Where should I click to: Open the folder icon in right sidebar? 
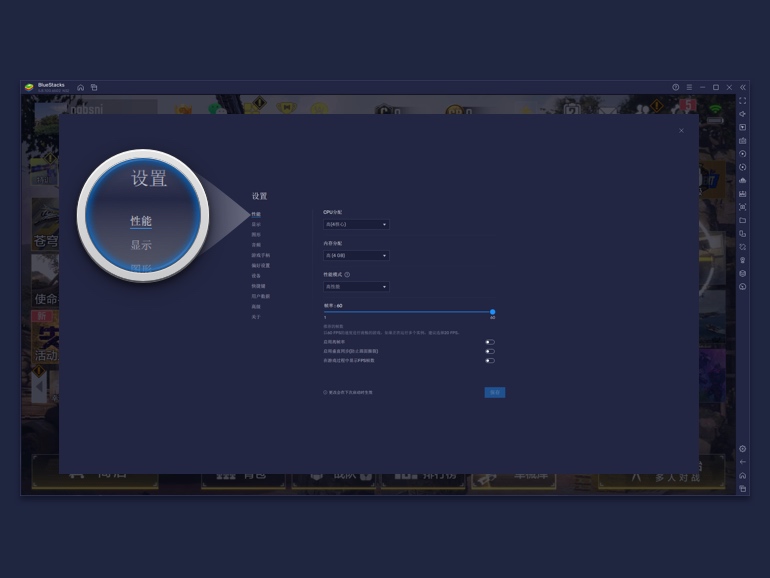742,220
